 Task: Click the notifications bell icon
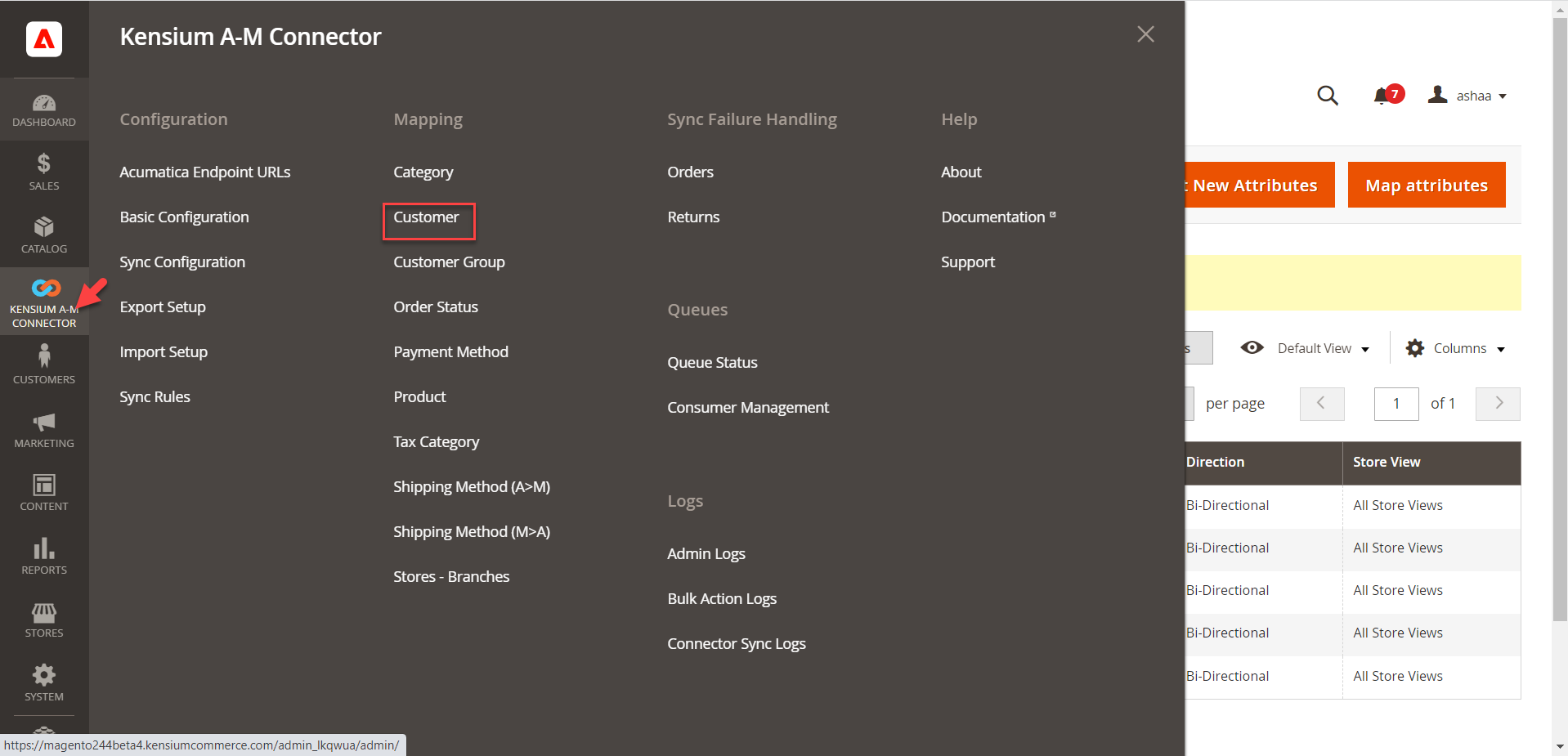point(1383,96)
